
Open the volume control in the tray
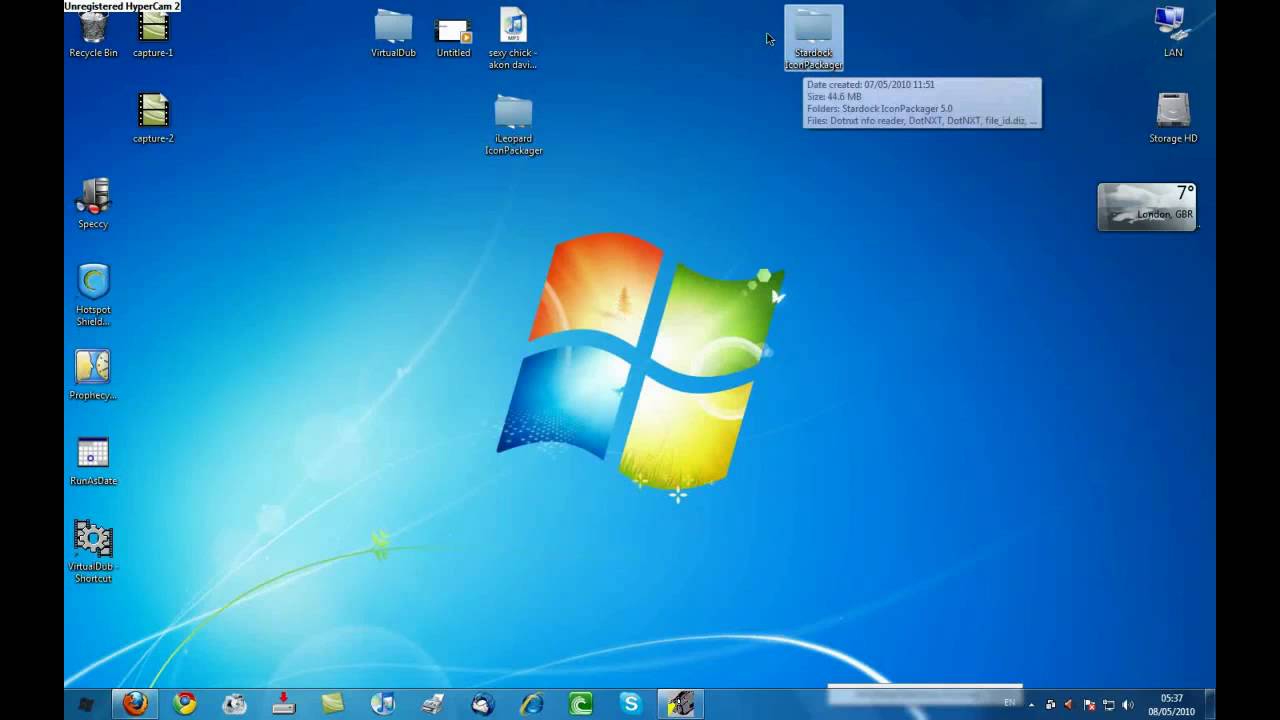pos(1126,706)
